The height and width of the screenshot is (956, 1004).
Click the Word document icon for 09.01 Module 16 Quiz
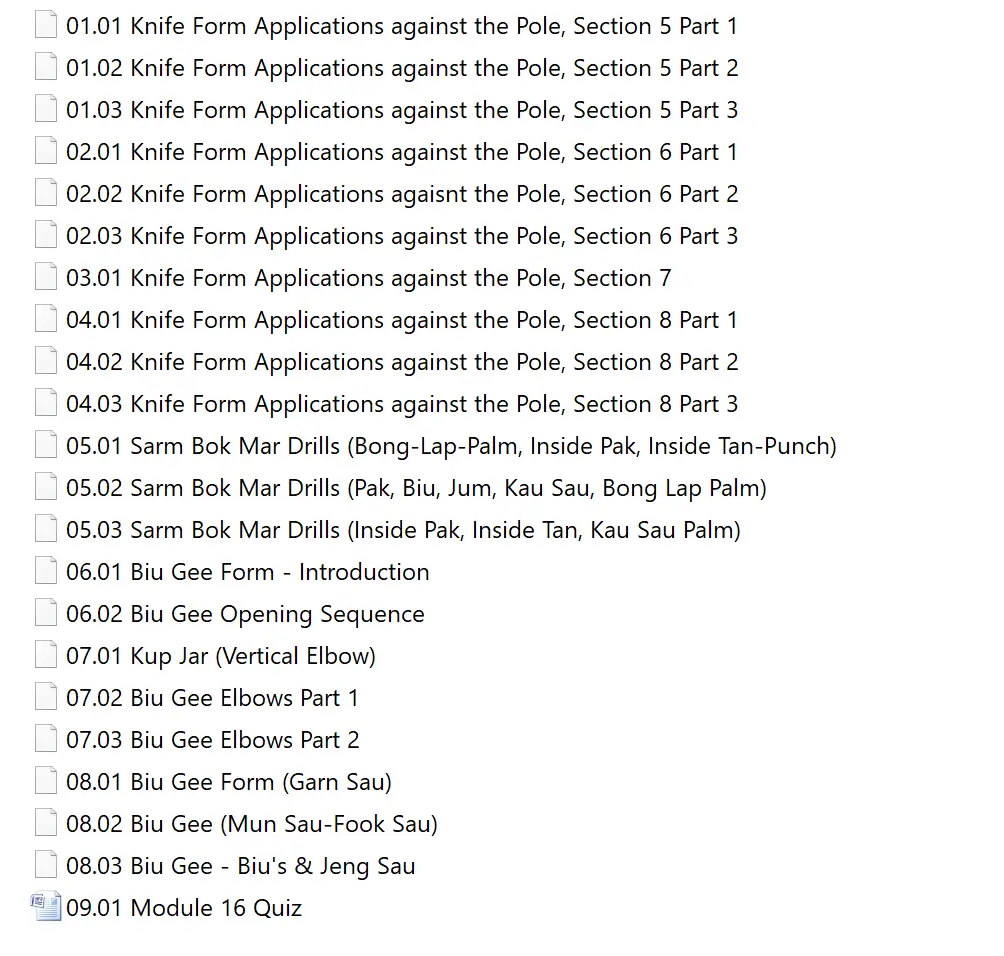pos(46,908)
